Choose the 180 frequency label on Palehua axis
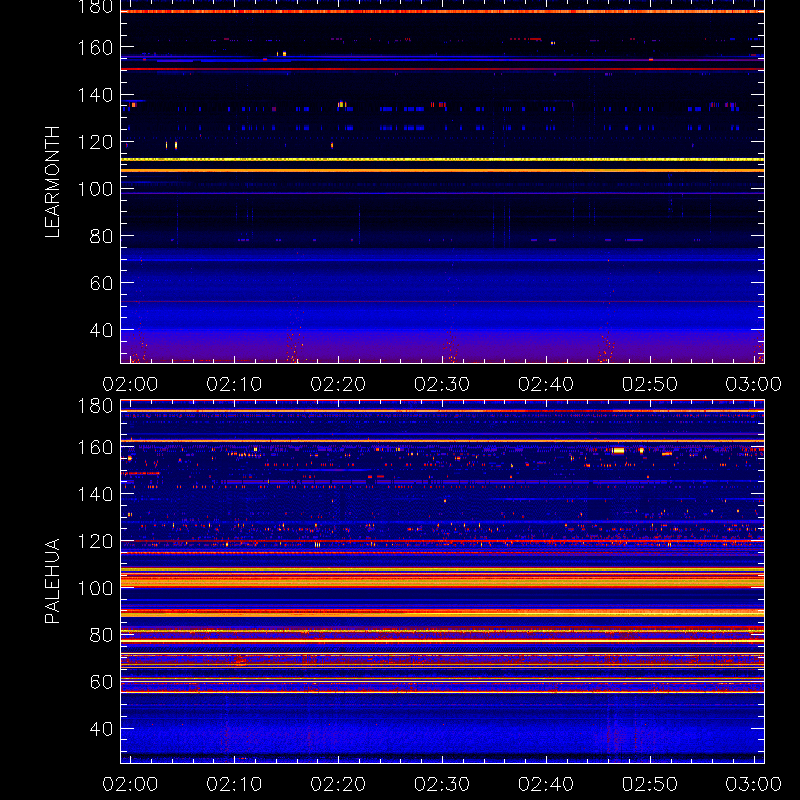Screen dimensions: 800x800 95,406
